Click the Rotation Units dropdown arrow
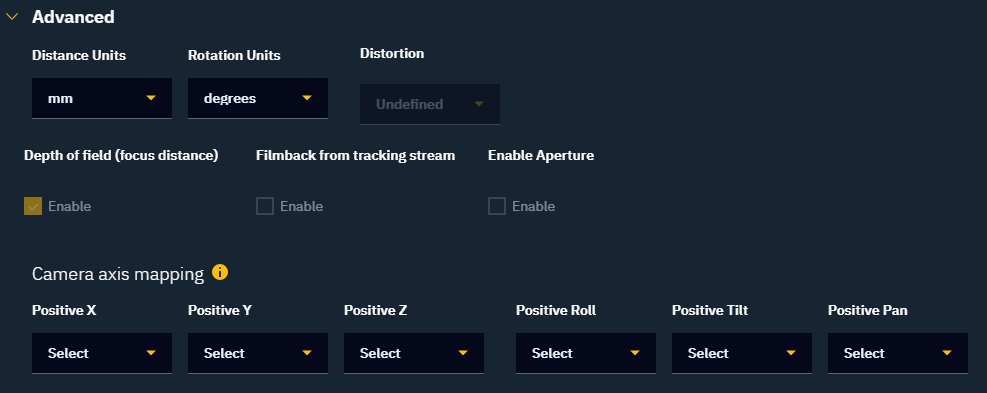987x393 pixels. coord(307,98)
